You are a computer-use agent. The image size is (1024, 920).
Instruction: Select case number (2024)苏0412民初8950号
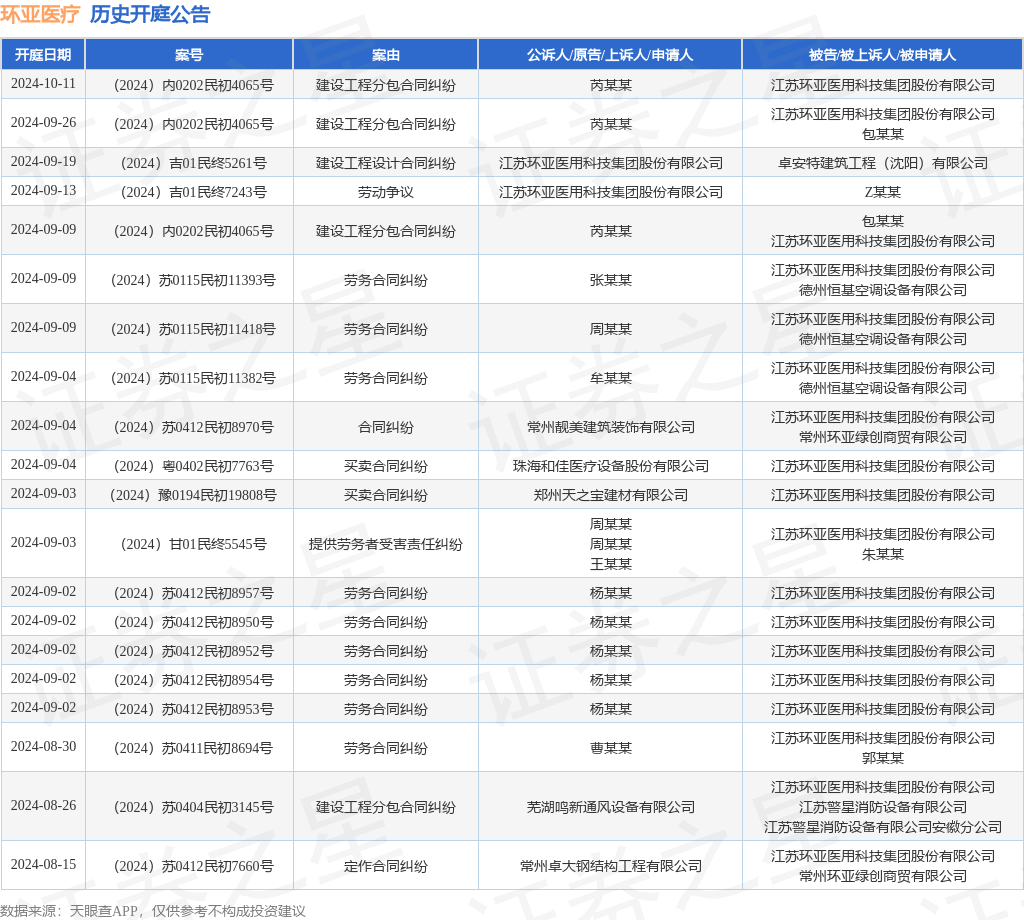click(x=193, y=622)
